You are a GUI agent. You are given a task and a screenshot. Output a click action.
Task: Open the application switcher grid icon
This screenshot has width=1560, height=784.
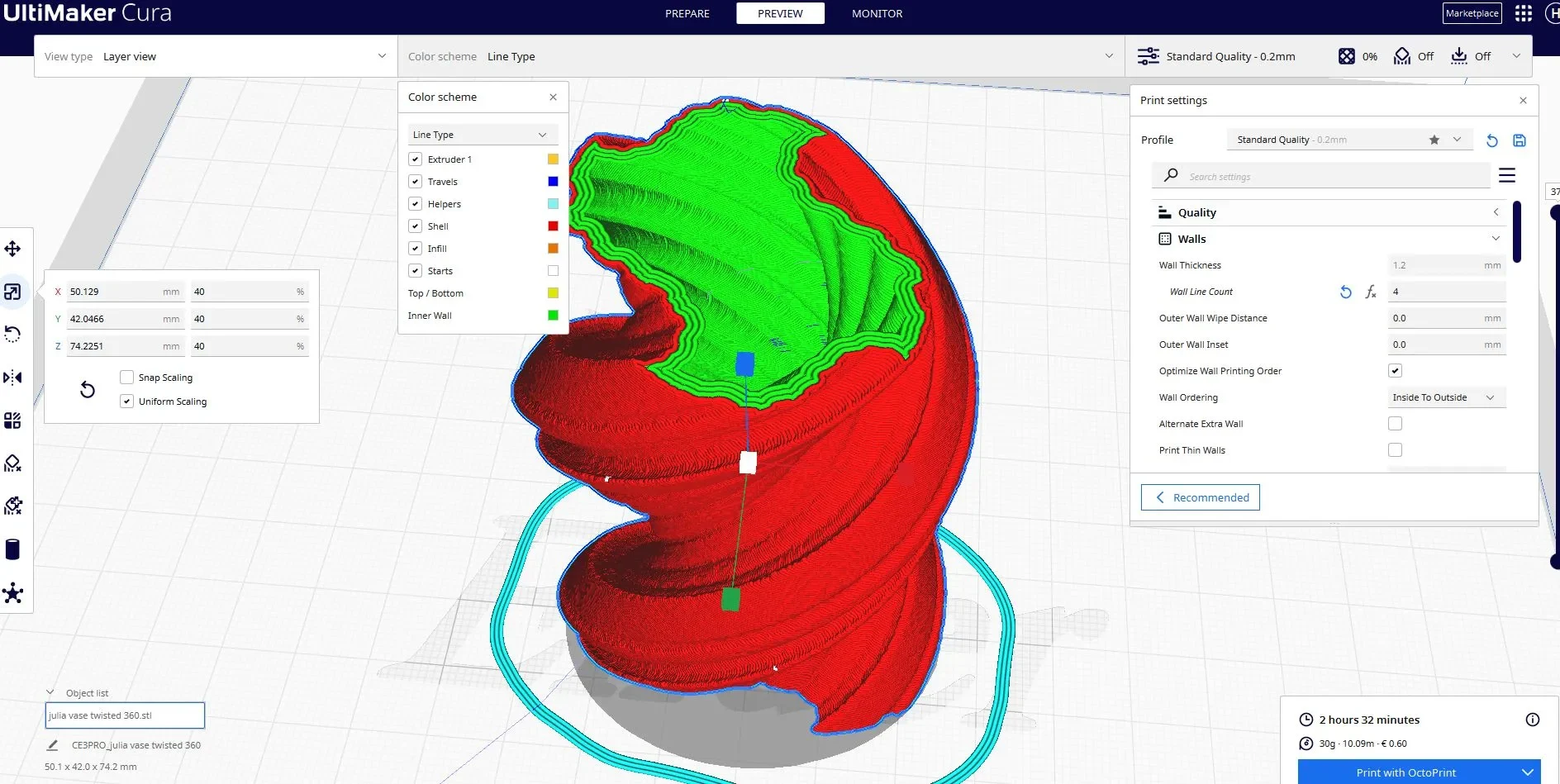tap(1524, 13)
